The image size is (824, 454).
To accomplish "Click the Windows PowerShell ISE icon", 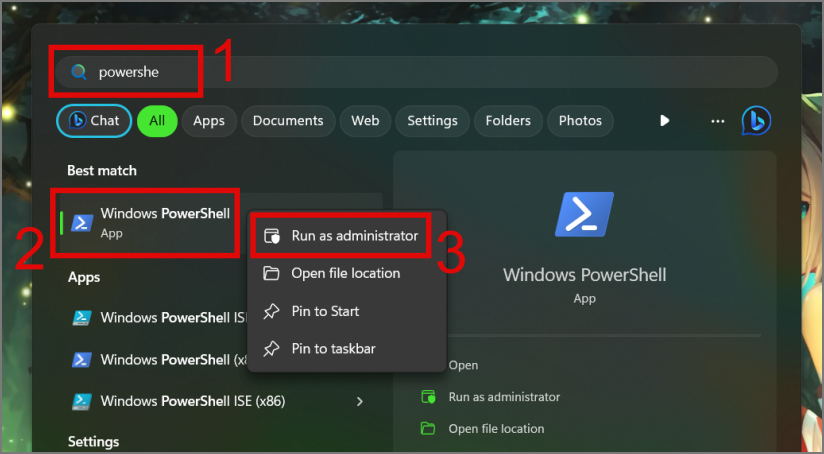I will [x=82, y=317].
